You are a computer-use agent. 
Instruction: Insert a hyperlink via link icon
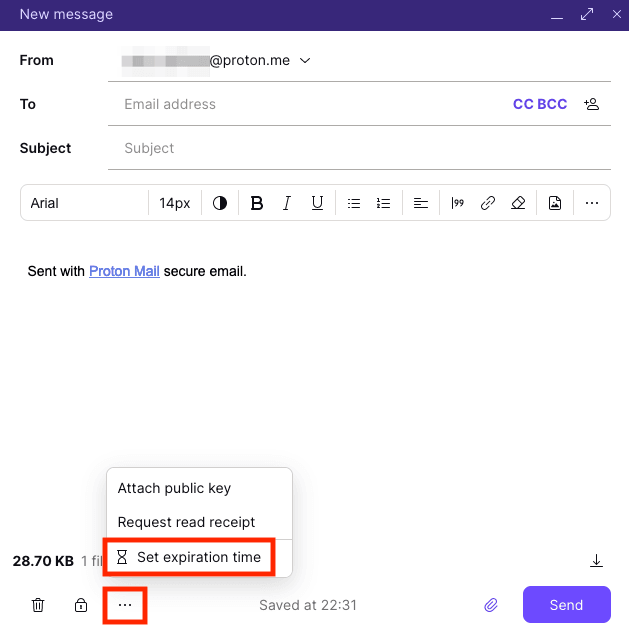[x=488, y=203]
